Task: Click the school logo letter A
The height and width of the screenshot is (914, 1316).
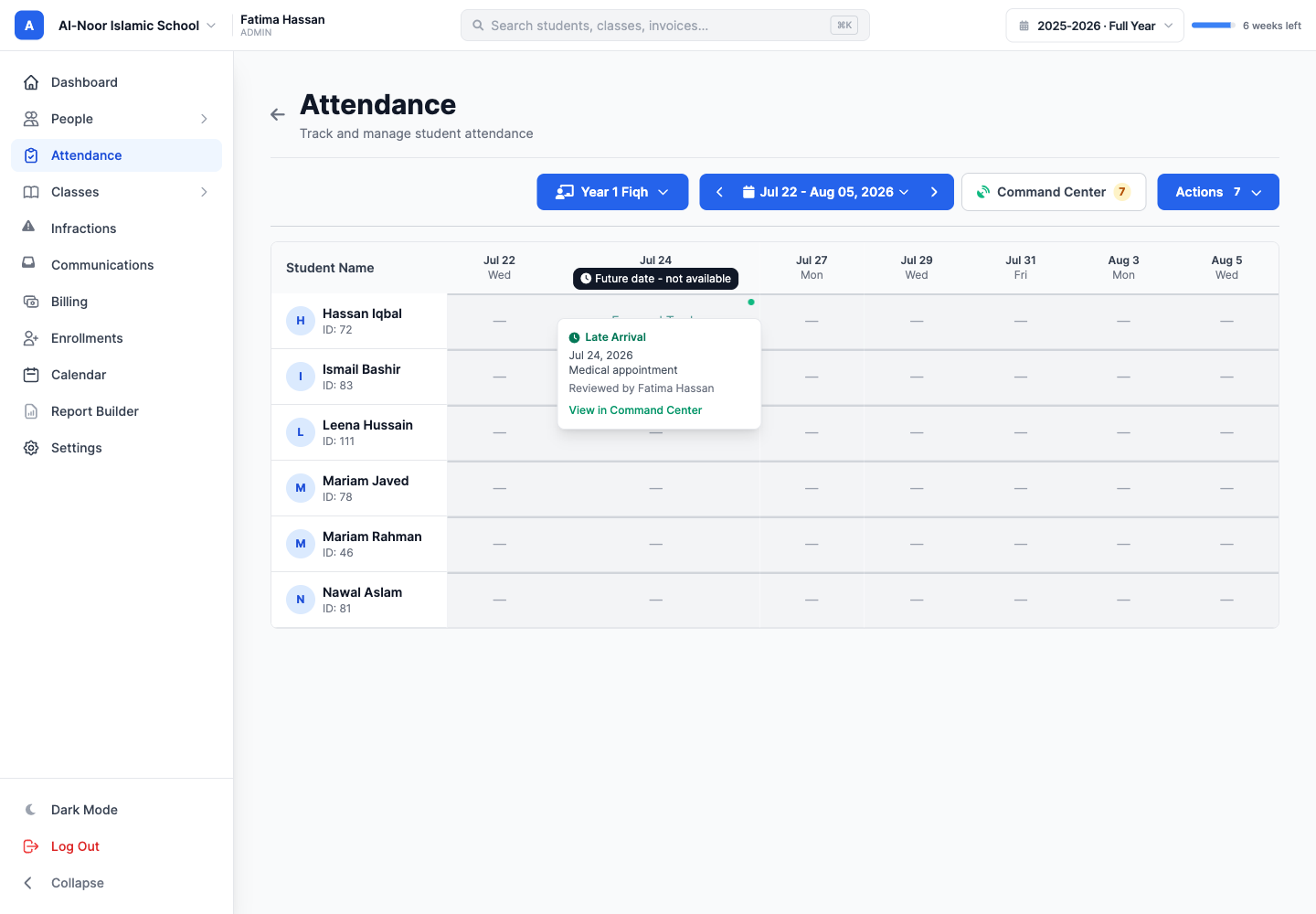Action: 29,26
